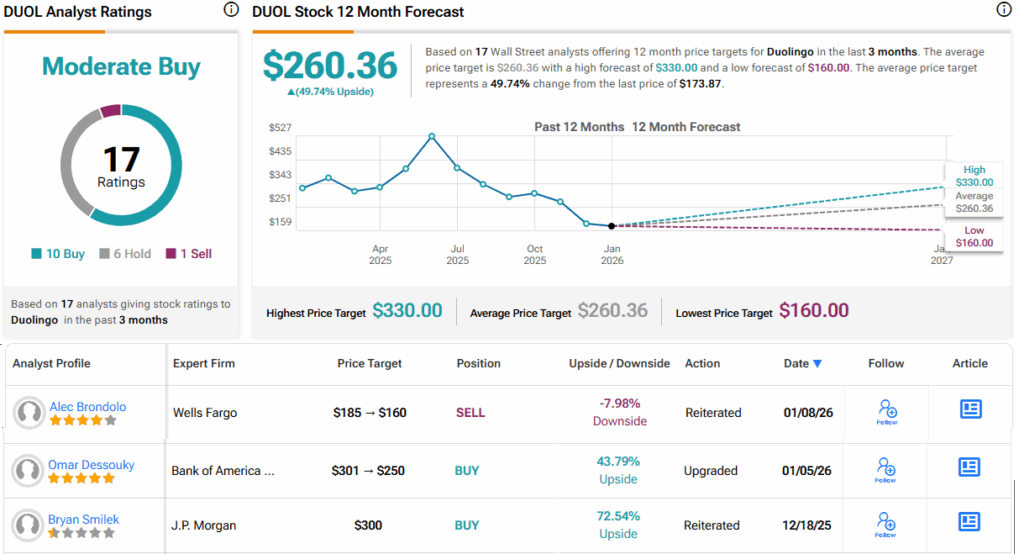
Task: Click the 1 Sell legend swatch
Action: (171, 254)
